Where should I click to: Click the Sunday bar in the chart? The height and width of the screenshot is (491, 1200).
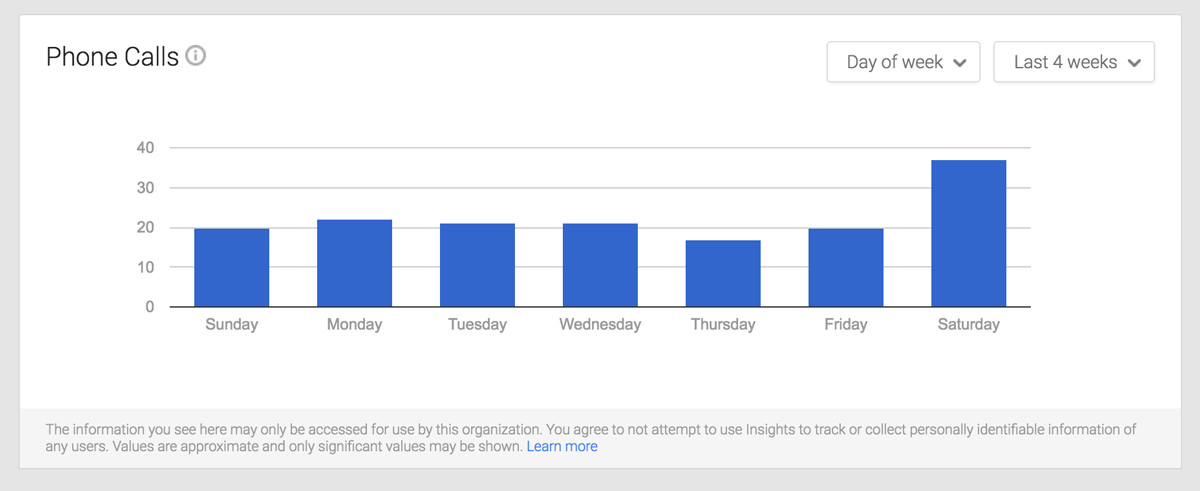[x=231, y=267]
